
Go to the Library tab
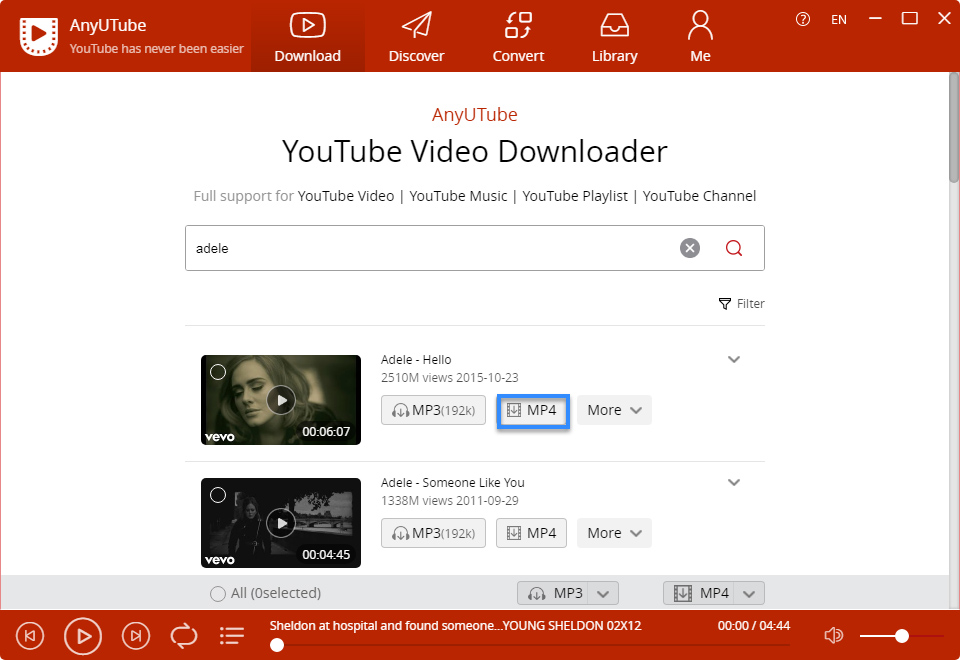coord(614,37)
